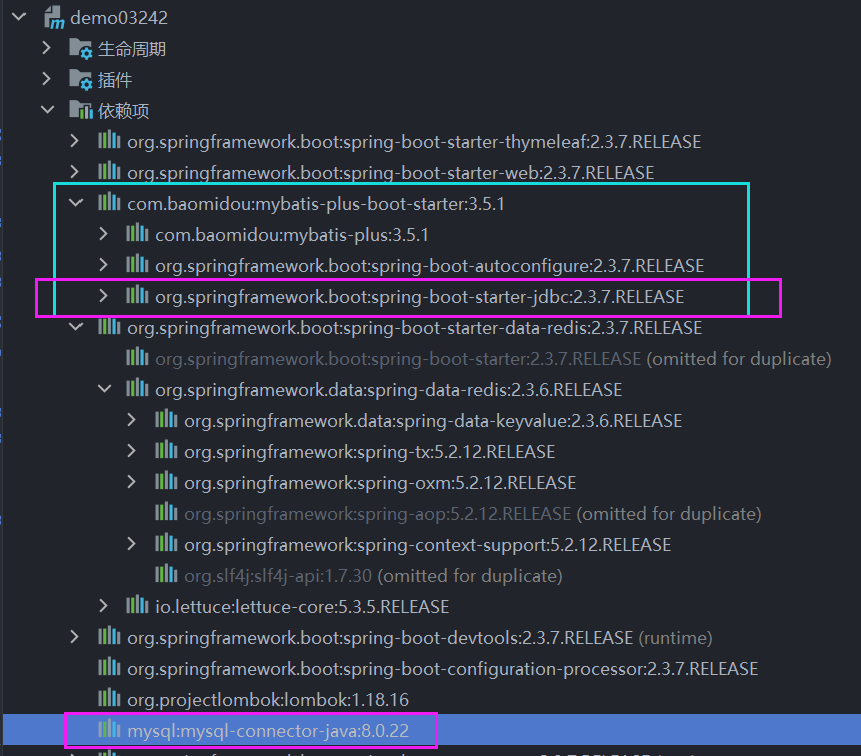The height and width of the screenshot is (756, 861).
Task: Select the demo03242 project label
Action: [x=119, y=18]
